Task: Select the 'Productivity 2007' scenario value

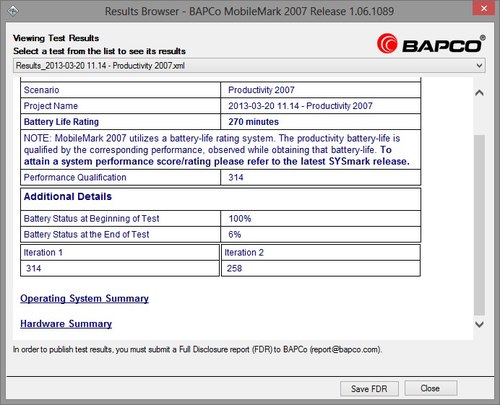Action: pos(261,90)
